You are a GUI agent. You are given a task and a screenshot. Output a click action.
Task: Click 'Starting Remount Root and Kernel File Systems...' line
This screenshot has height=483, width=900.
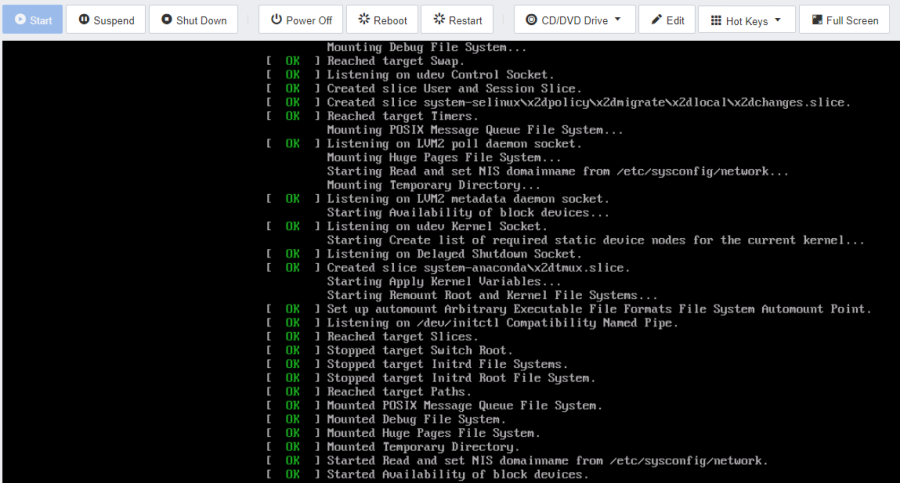click(x=492, y=295)
